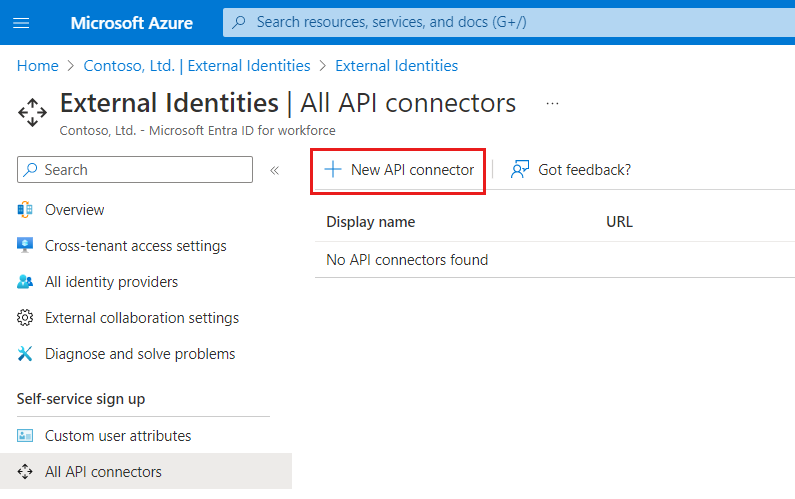Open the ellipsis more options next to title

552,103
